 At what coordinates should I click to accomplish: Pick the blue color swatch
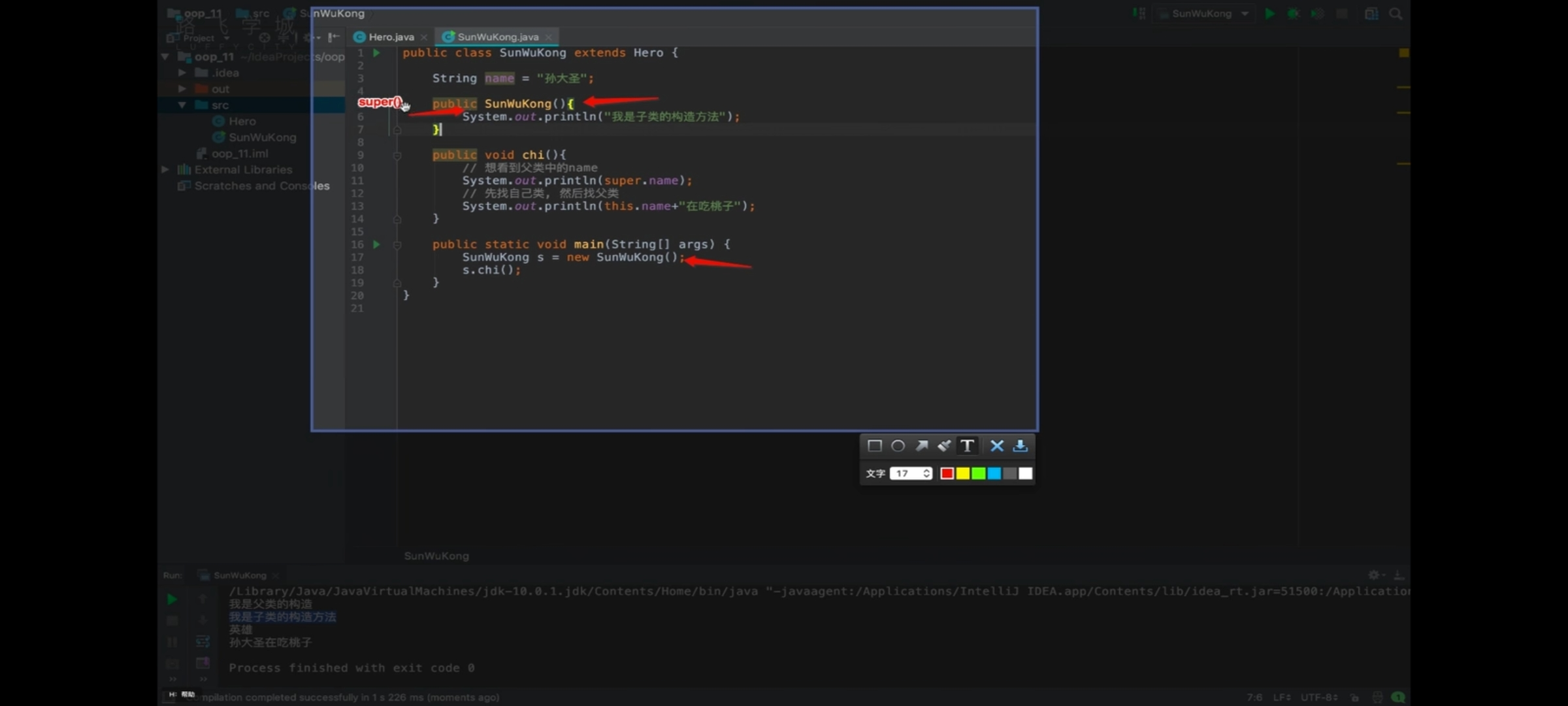click(x=994, y=473)
